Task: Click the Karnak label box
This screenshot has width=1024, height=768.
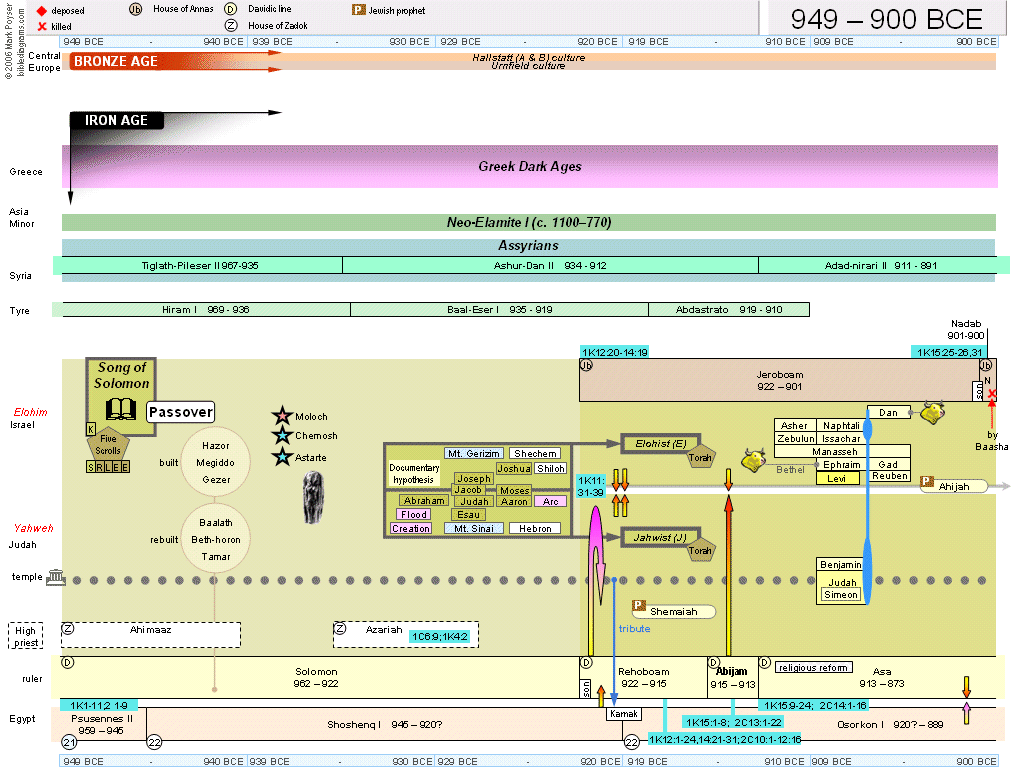Action: (623, 714)
